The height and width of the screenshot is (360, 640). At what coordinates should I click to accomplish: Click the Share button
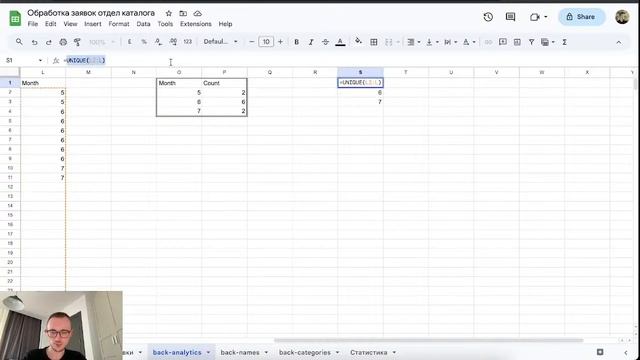(581, 17)
